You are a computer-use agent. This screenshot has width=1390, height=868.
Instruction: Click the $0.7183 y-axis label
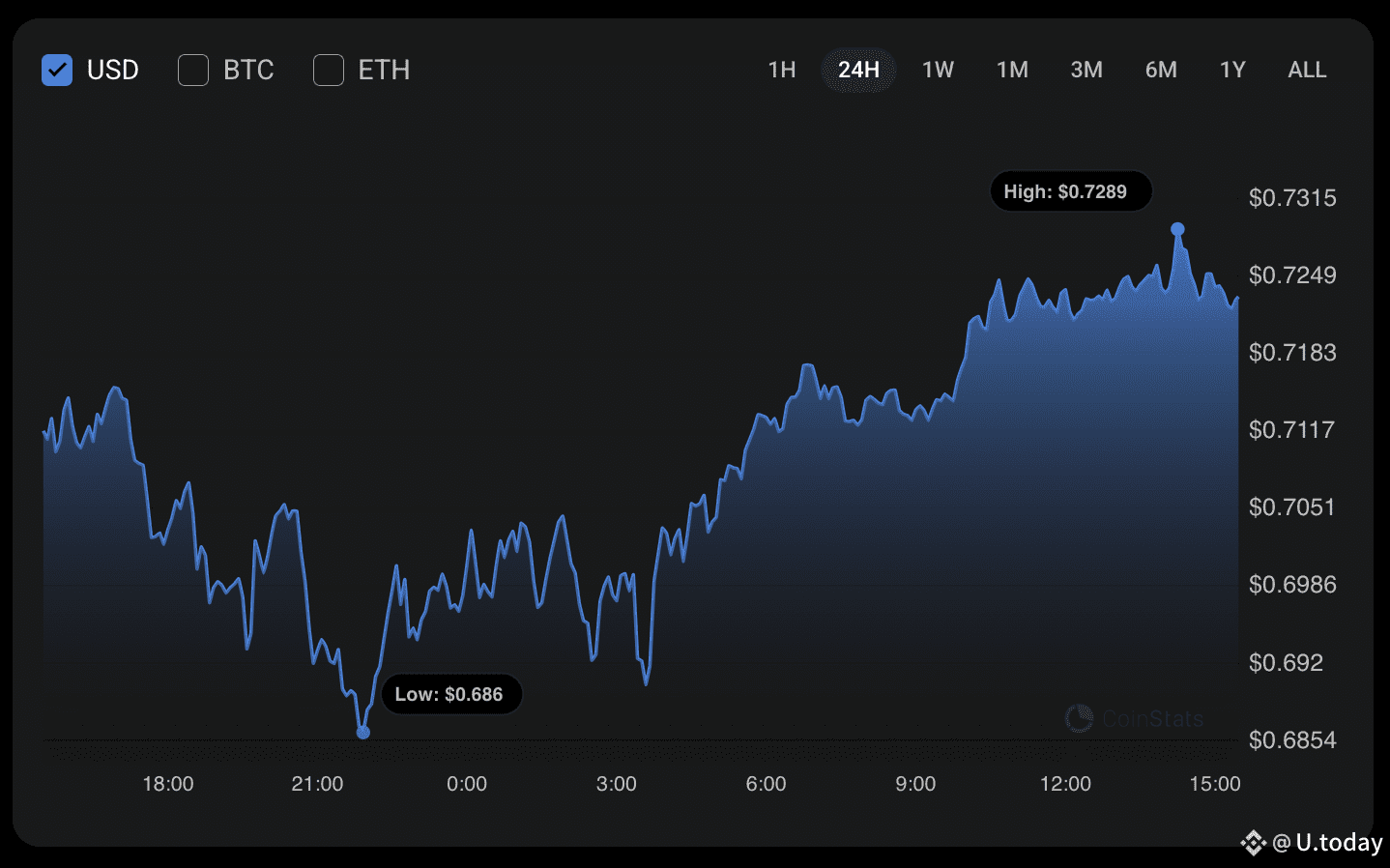[1292, 353]
